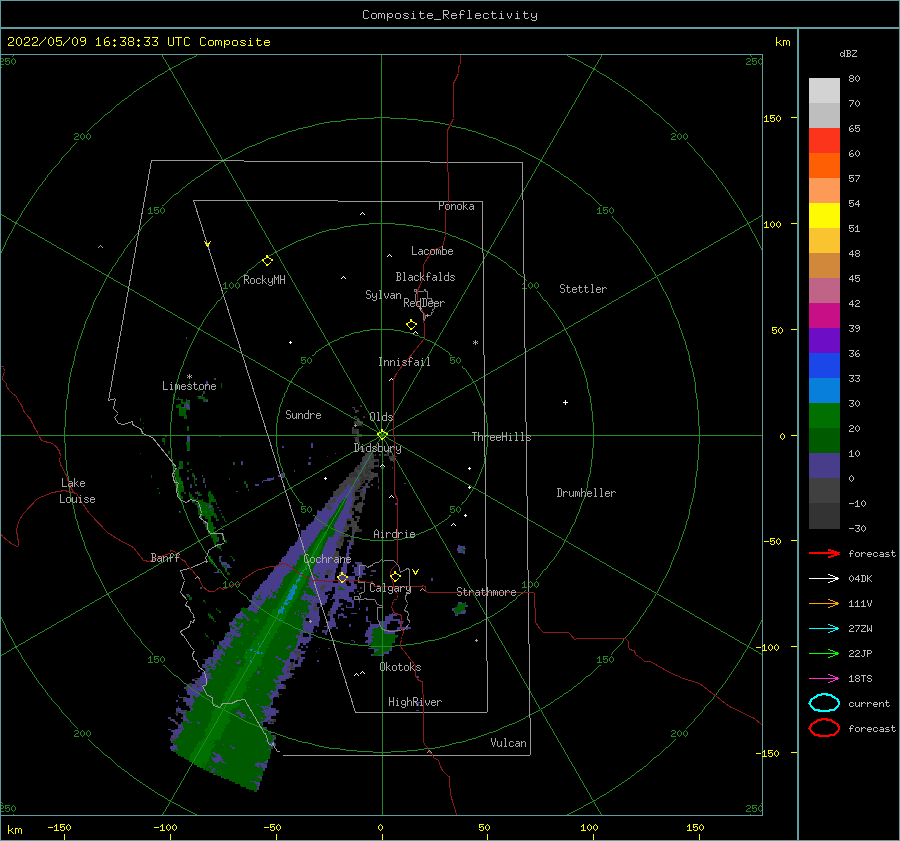Click the '18TS' legend label
This screenshot has height=841, width=900.
click(860, 679)
